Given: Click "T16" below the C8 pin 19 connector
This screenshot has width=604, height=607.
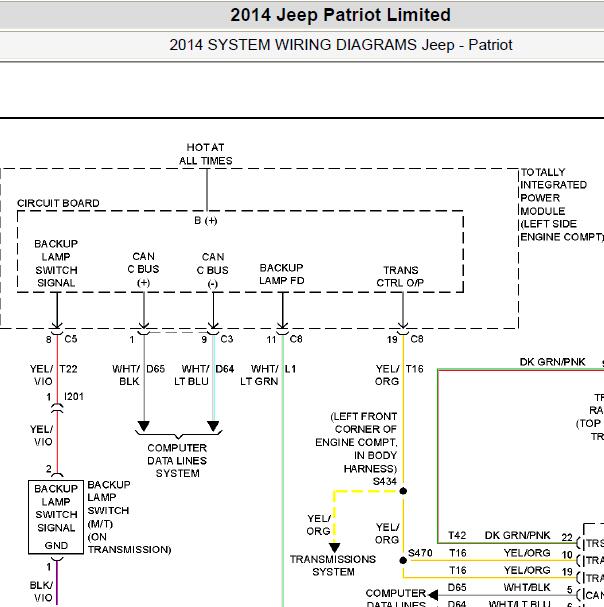Looking at the screenshot, I should (415, 369).
